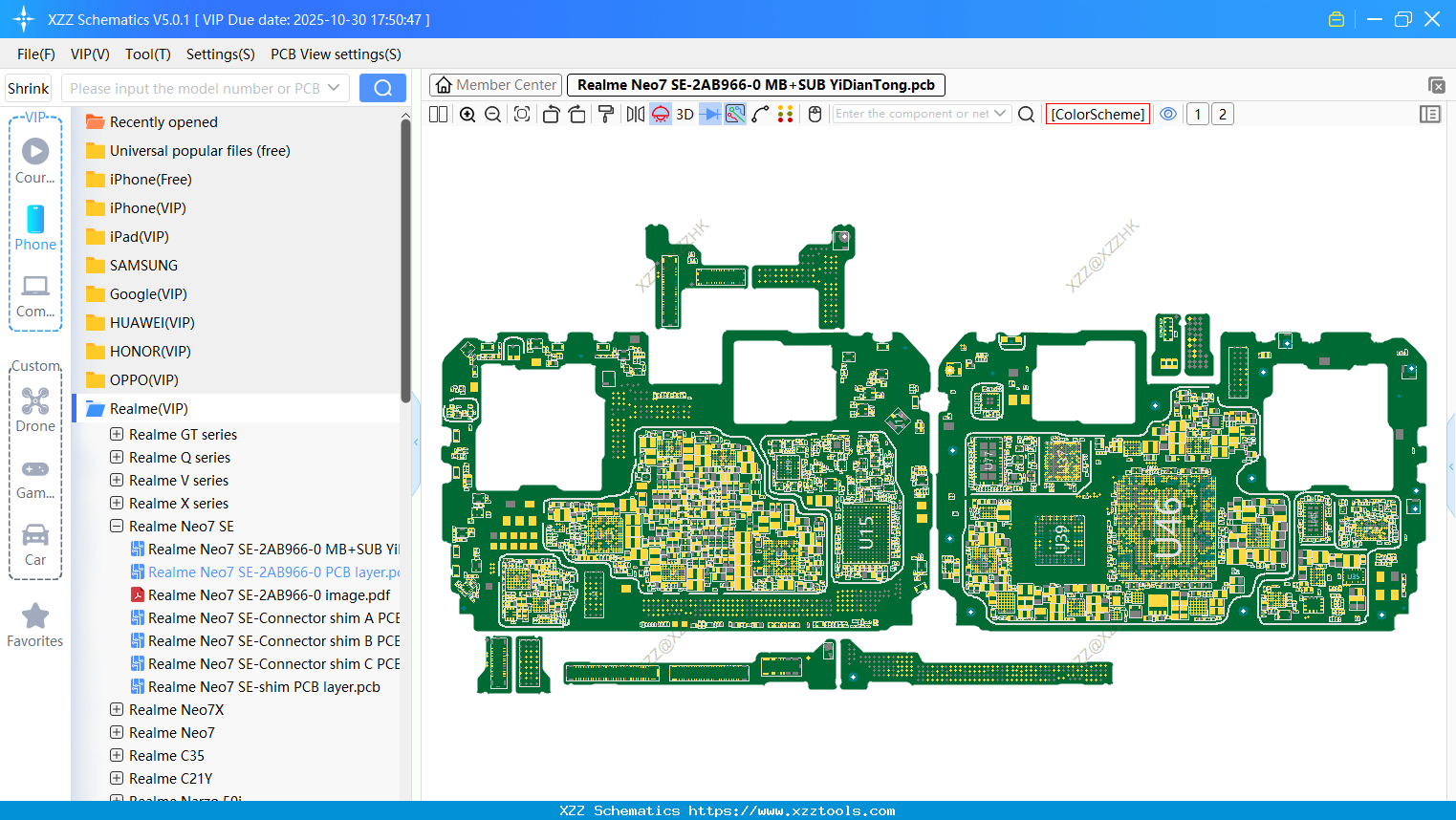Screen dimensions: 1456x820
Task: Search the entered component or net
Action: pyautogui.click(x=1027, y=114)
